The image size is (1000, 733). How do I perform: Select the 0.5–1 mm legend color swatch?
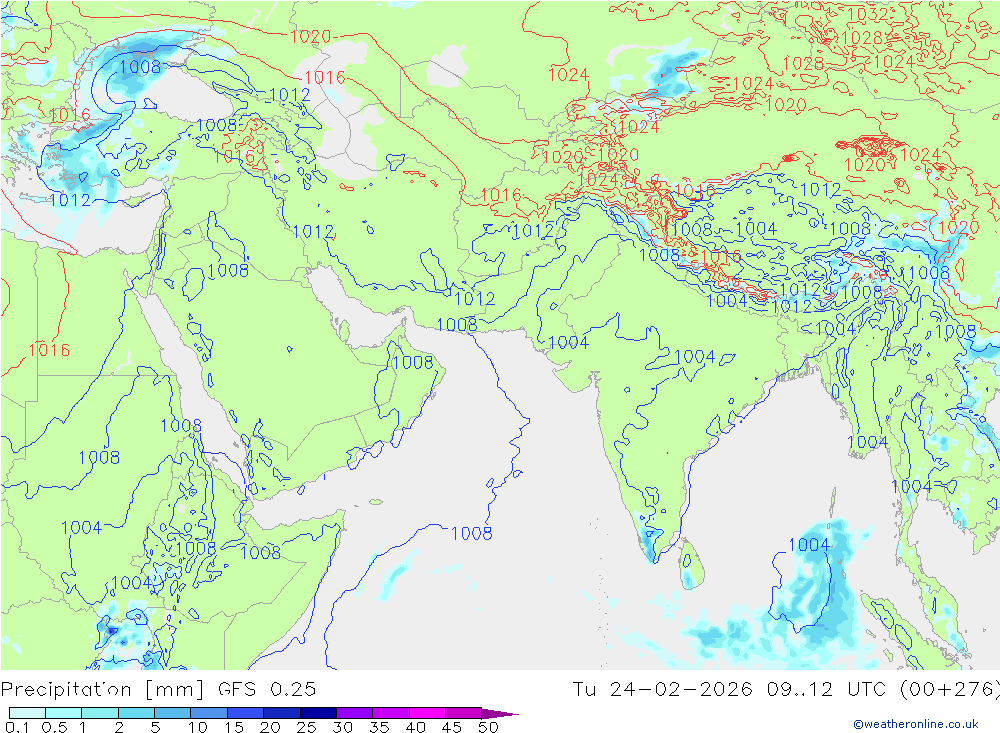point(64,713)
